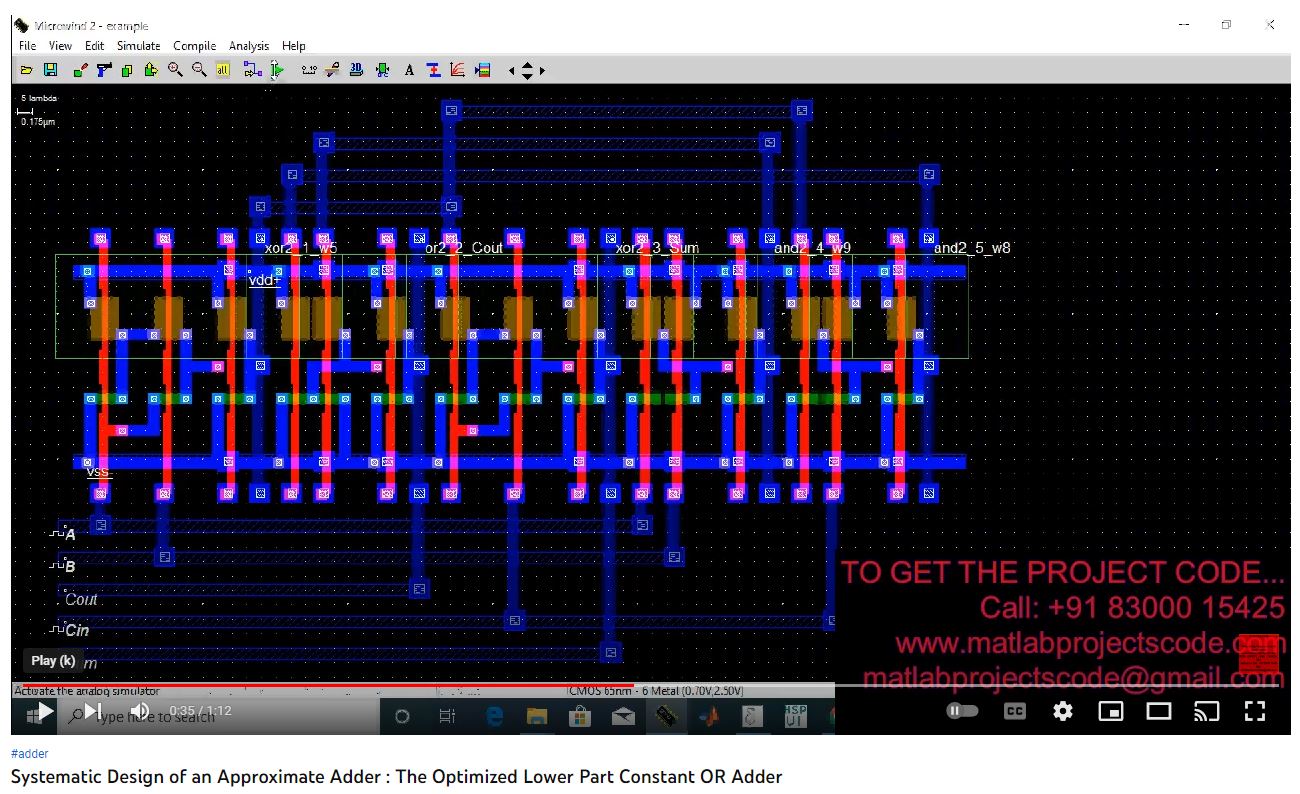Select the Zoom In magnifier tool
This screenshot has height=794, width=1300.
tap(175, 70)
